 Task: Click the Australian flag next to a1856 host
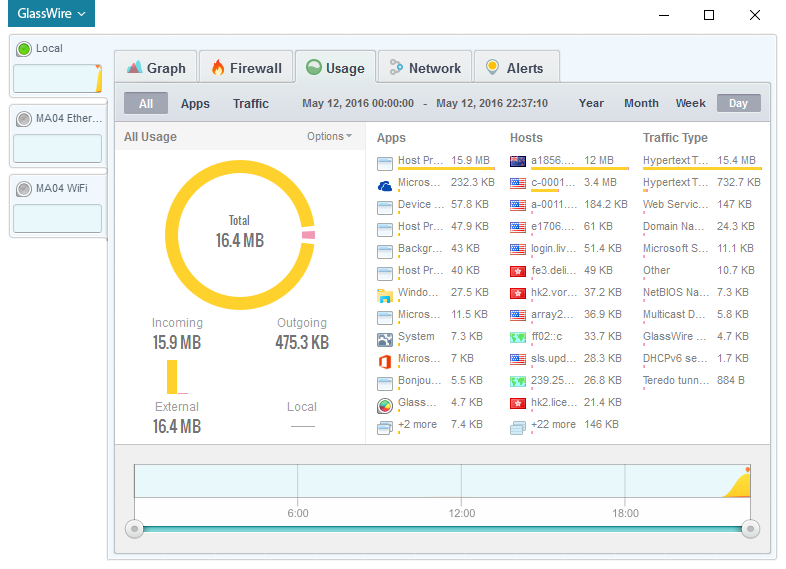click(x=518, y=162)
